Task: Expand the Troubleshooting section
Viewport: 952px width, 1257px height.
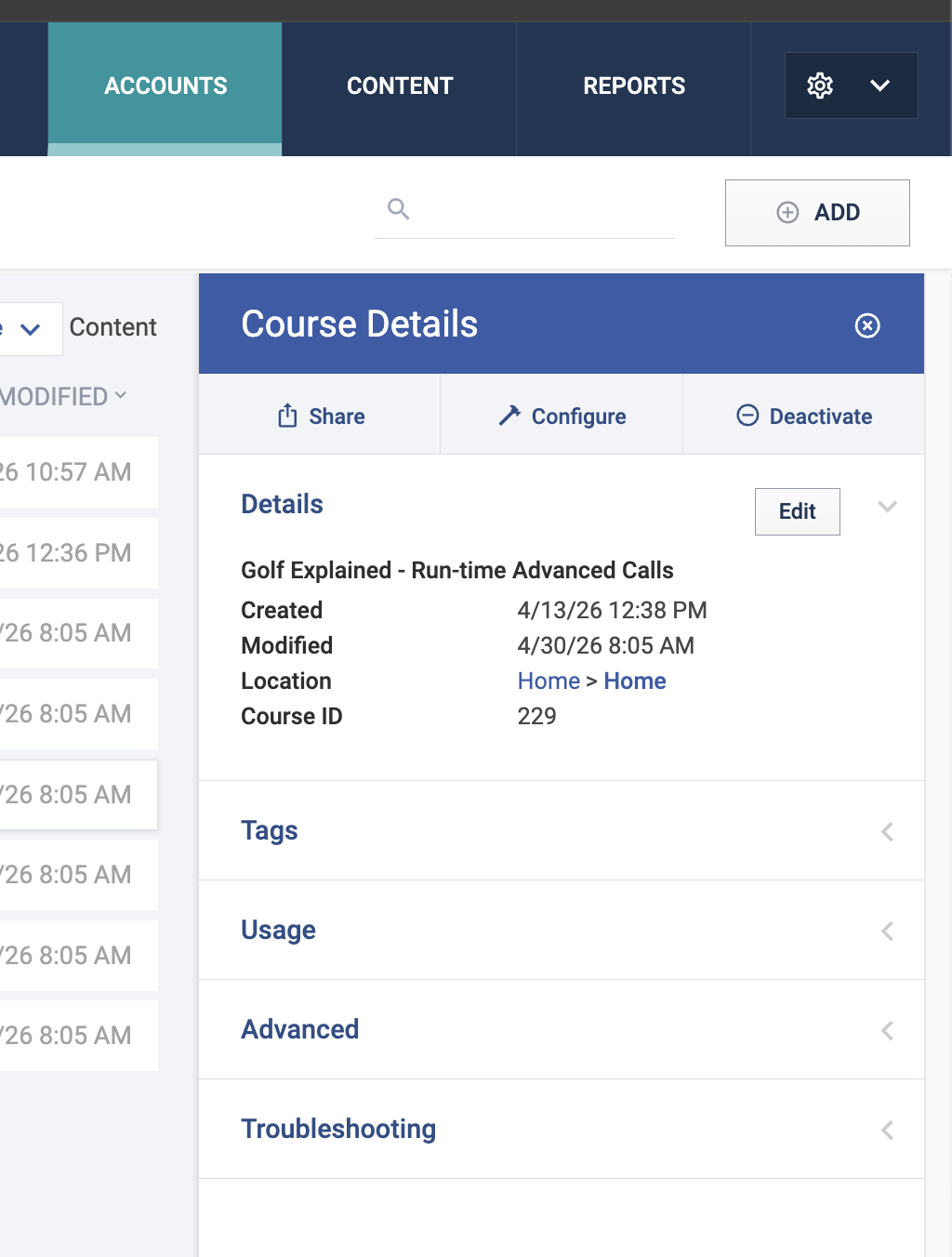Action: (x=562, y=1130)
